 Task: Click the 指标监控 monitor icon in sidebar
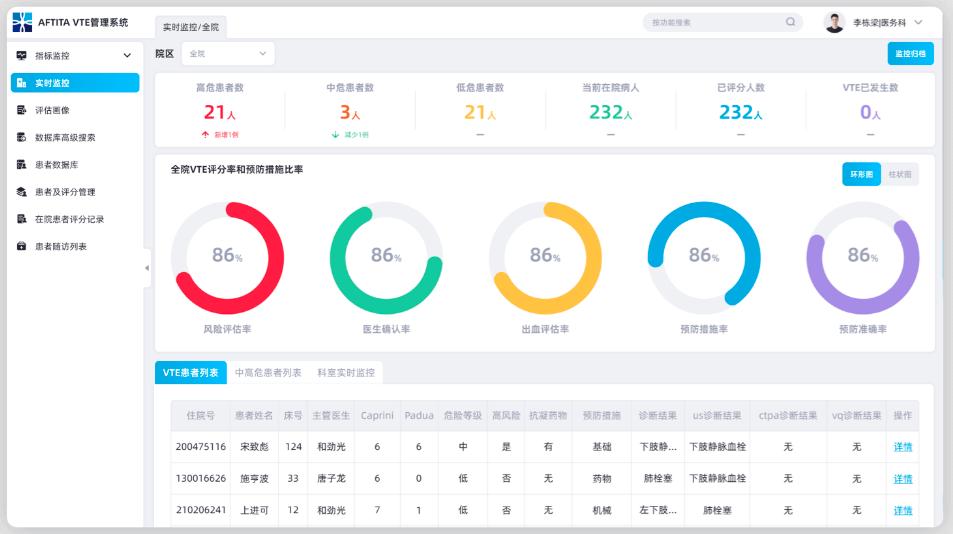click(x=21, y=56)
